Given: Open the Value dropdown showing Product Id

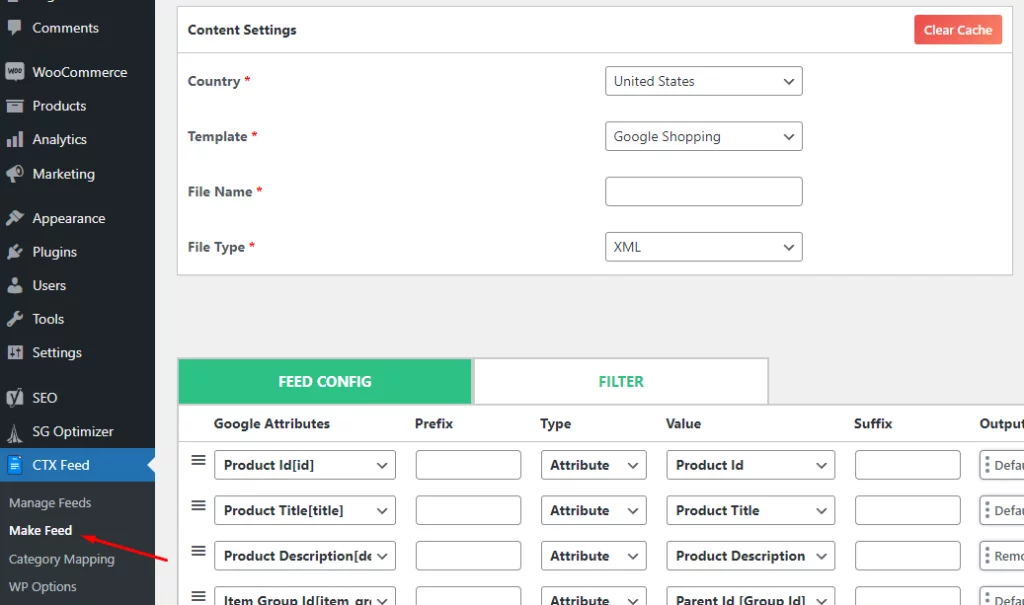Looking at the screenshot, I should 750,465.
